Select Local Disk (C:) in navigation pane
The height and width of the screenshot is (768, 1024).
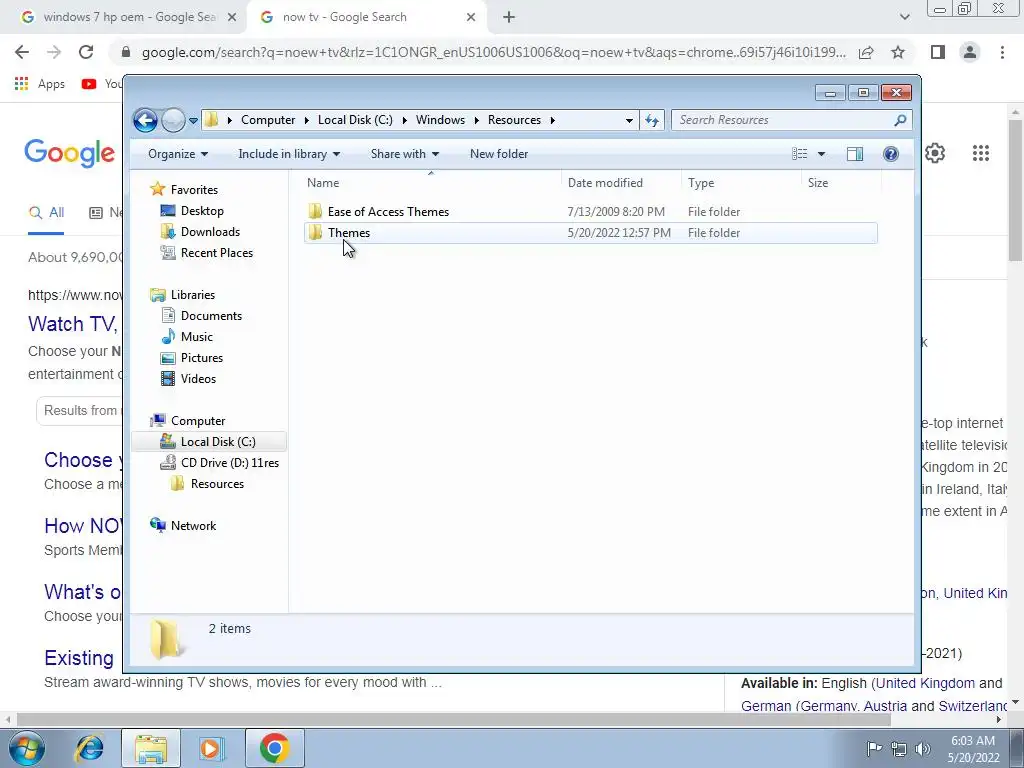click(209, 442)
